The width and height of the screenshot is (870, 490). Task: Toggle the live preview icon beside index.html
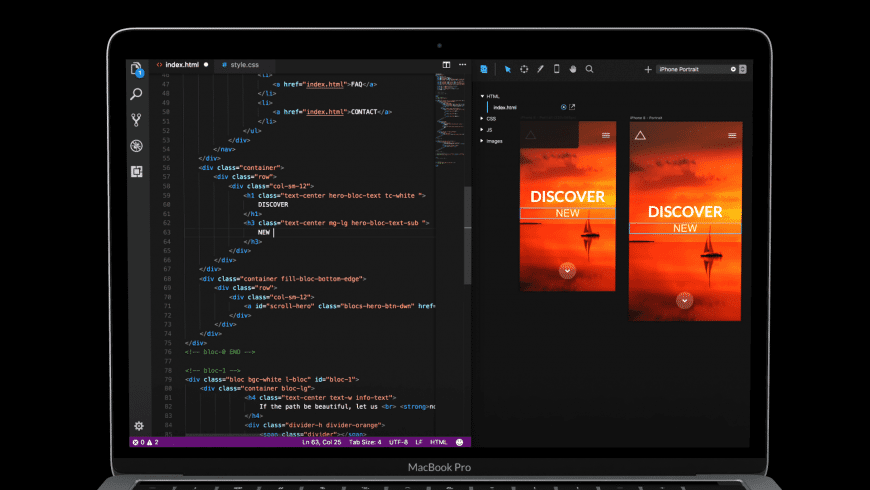coord(563,107)
